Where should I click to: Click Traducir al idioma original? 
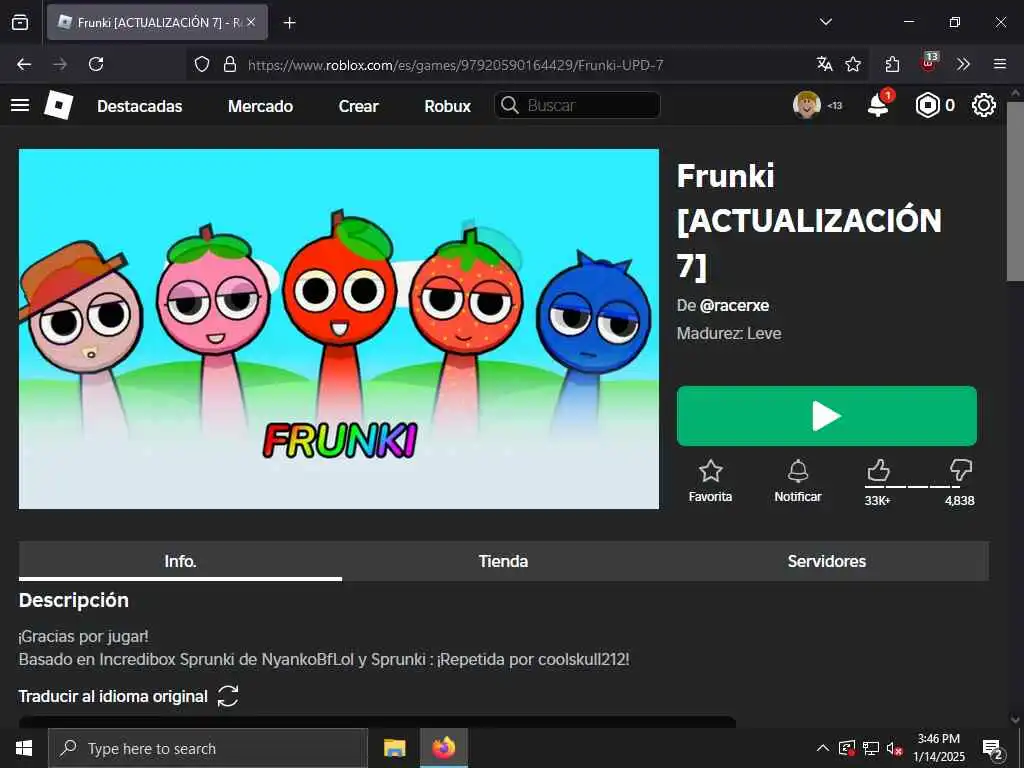[x=113, y=696]
